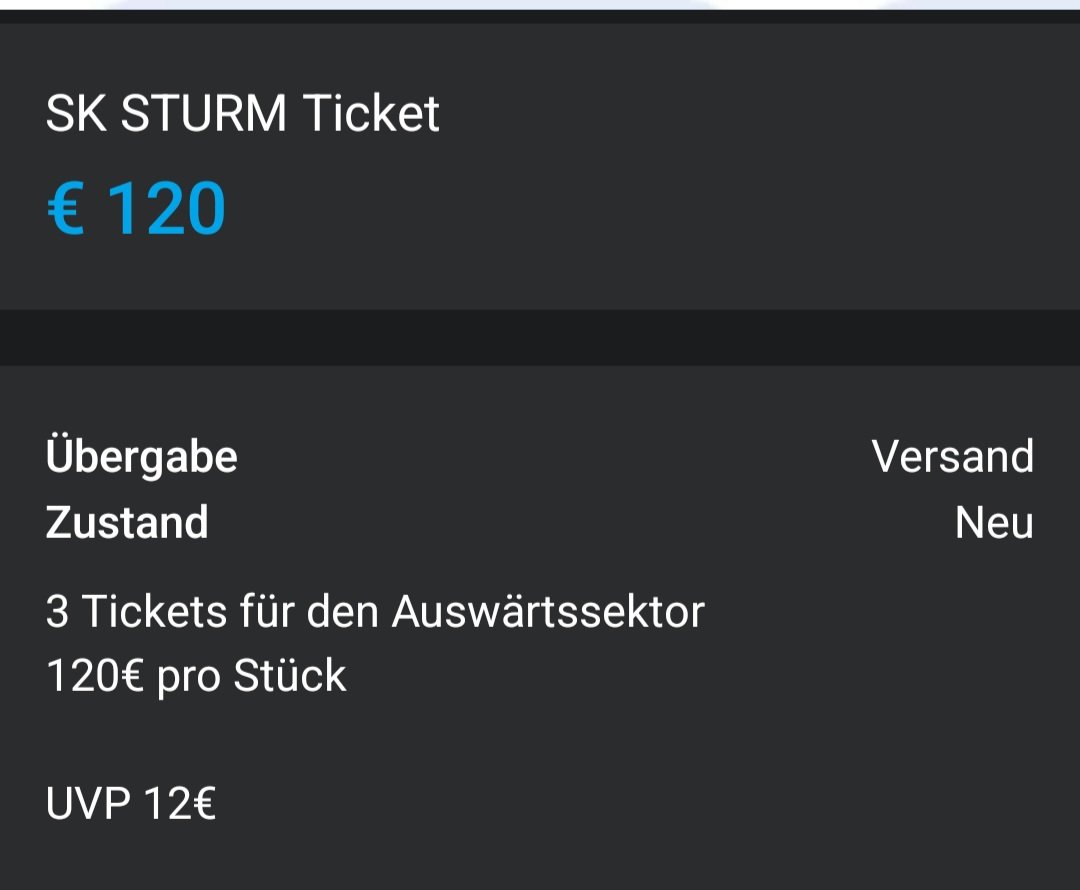
Task: Tap the '12€' amount after UVP
Action: [180, 803]
